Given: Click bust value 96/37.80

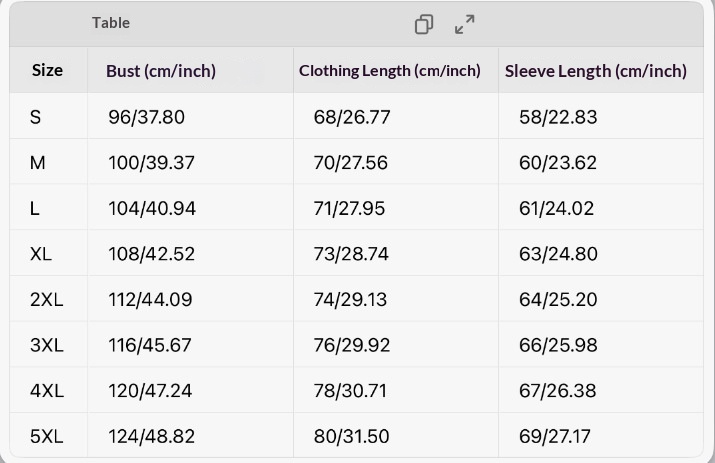Looking at the screenshot, I should 146,117.
